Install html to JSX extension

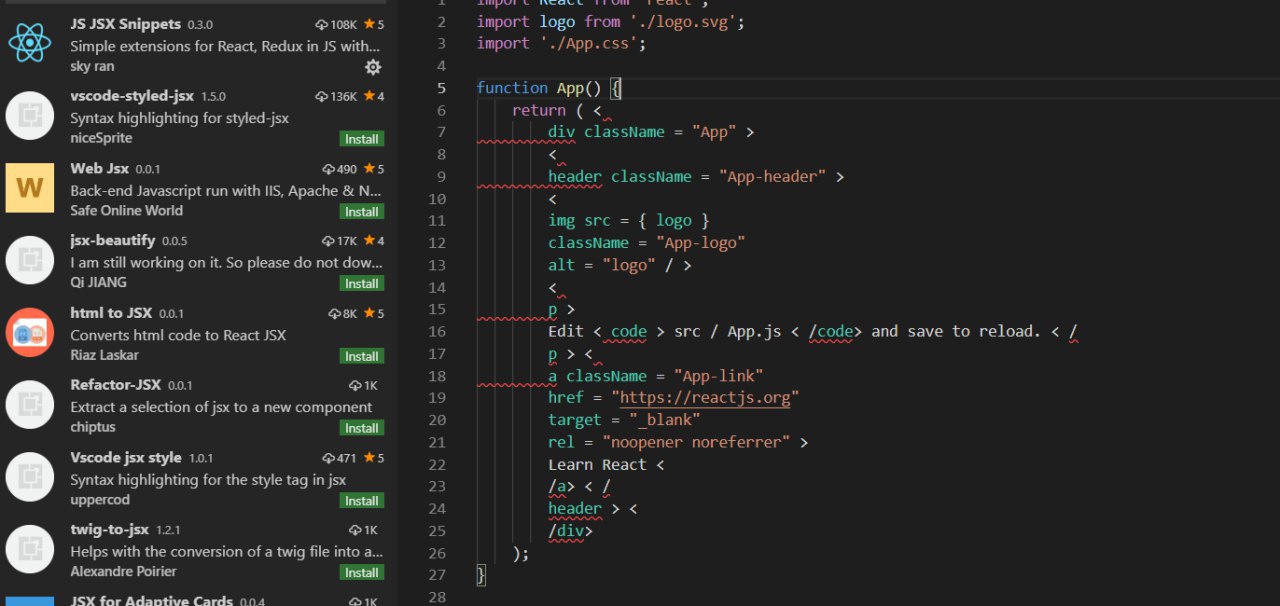pyautogui.click(x=362, y=356)
